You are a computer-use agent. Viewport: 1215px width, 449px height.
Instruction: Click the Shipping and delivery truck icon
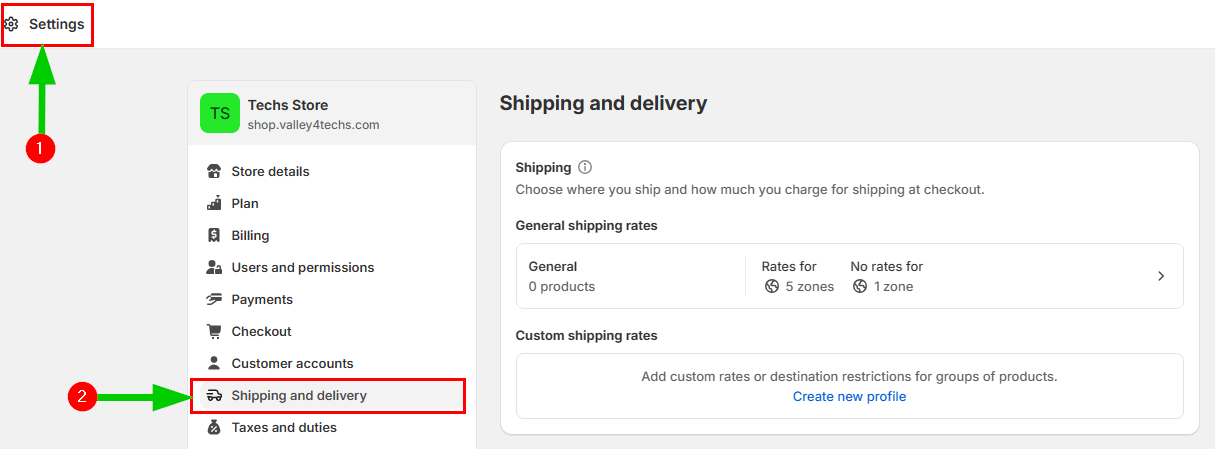pos(214,395)
